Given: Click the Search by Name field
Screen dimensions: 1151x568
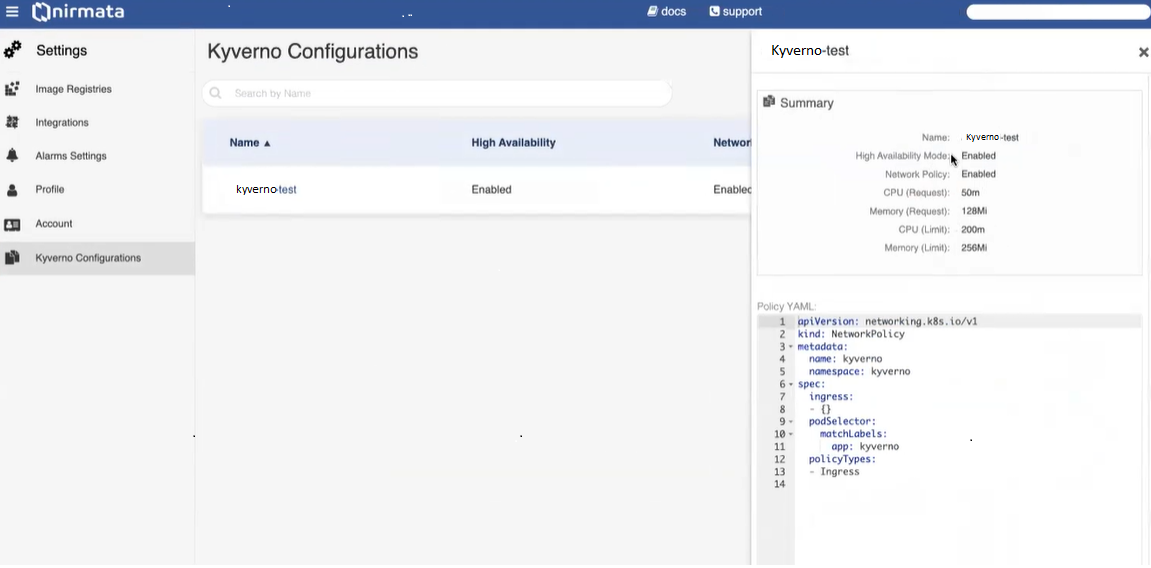Looking at the screenshot, I should (x=437, y=93).
